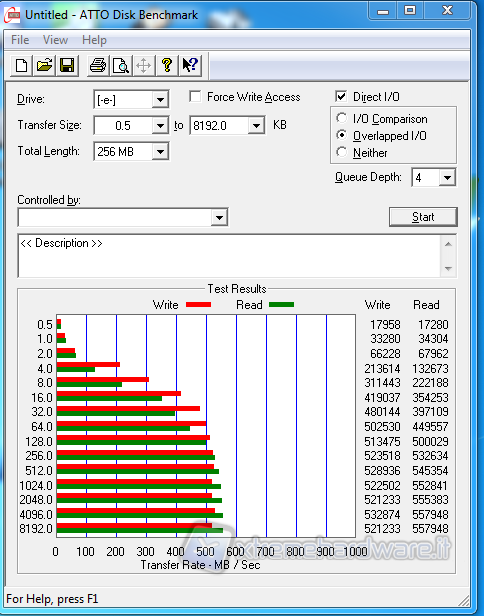484x616 pixels.
Task: Activate the context help arrow-question icon
Action: point(190,65)
